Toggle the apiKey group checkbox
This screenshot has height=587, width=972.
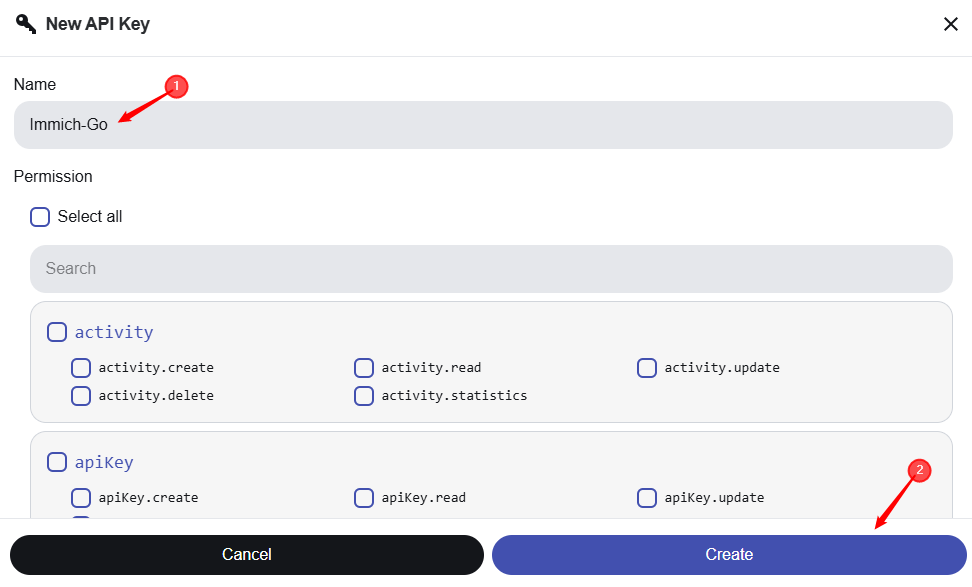(x=57, y=463)
